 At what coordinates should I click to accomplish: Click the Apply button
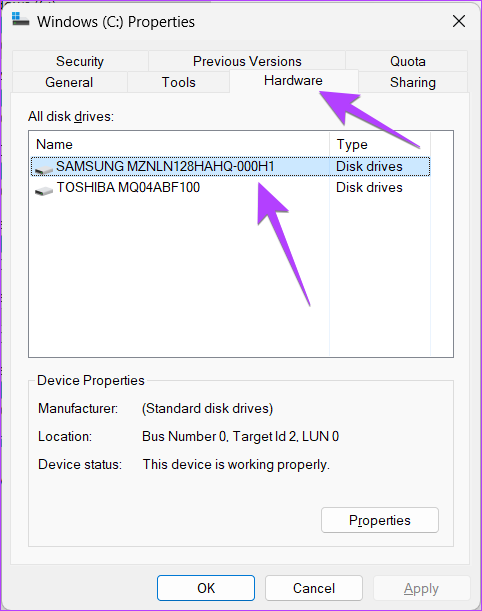point(421,588)
